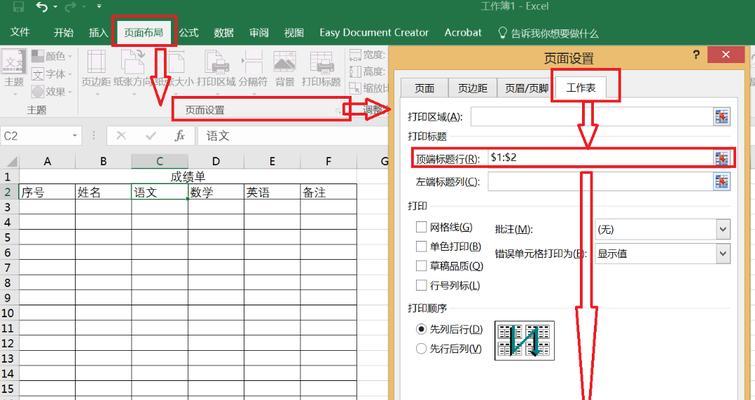
Task: Select column D header
Action: click(216, 161)
